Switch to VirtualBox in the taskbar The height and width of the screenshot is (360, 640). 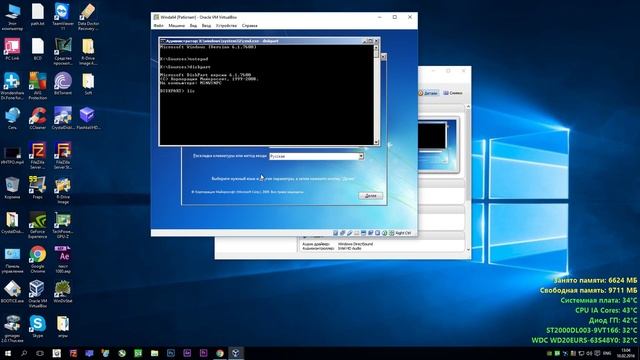tap(236, 353)
